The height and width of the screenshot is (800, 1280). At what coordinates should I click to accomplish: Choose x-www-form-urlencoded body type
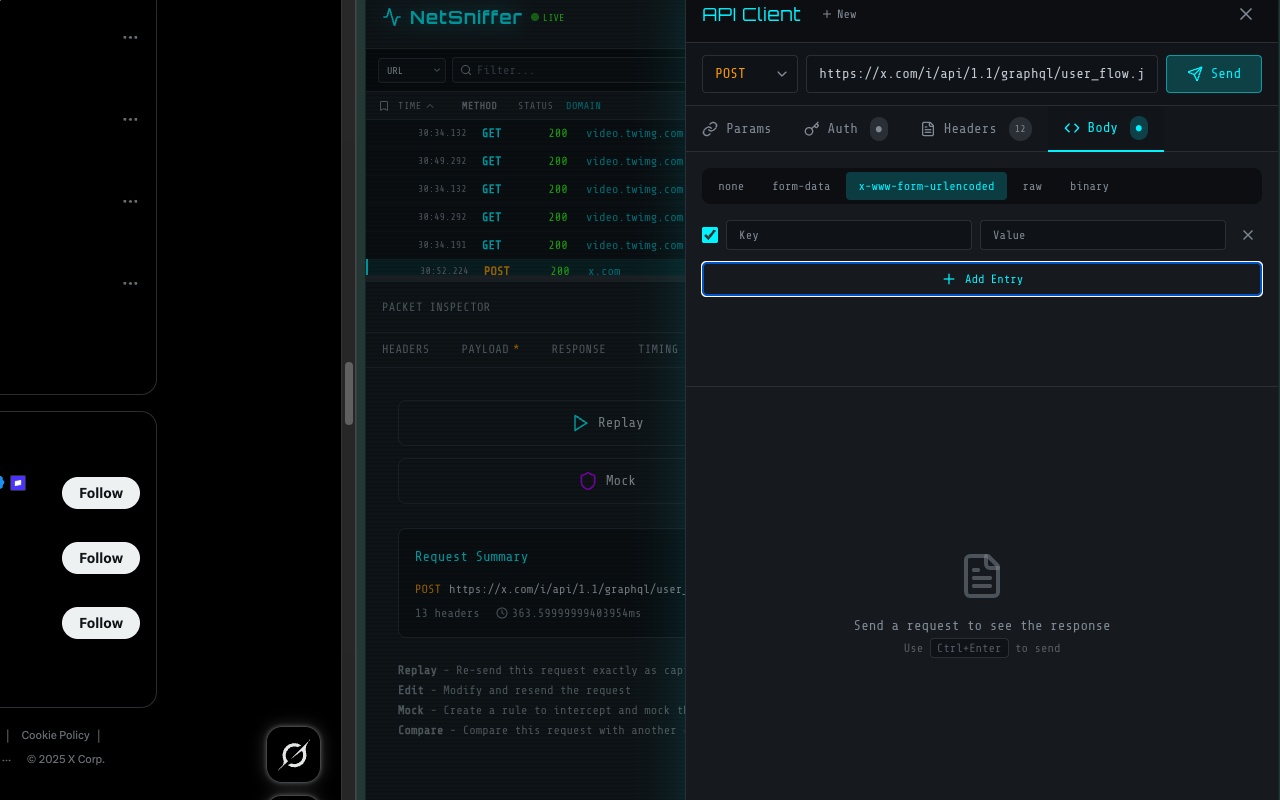click(x=926, y=186)
